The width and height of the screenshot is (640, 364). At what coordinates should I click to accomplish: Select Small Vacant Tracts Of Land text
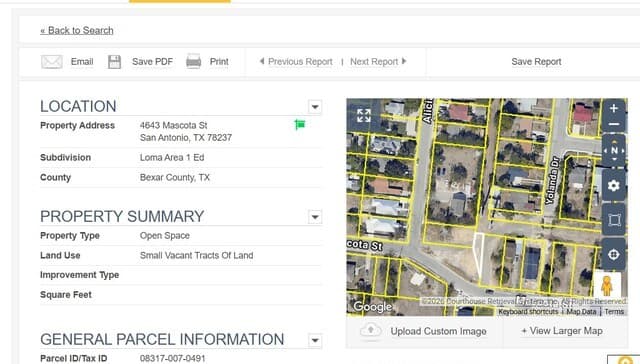click(196, 255)
